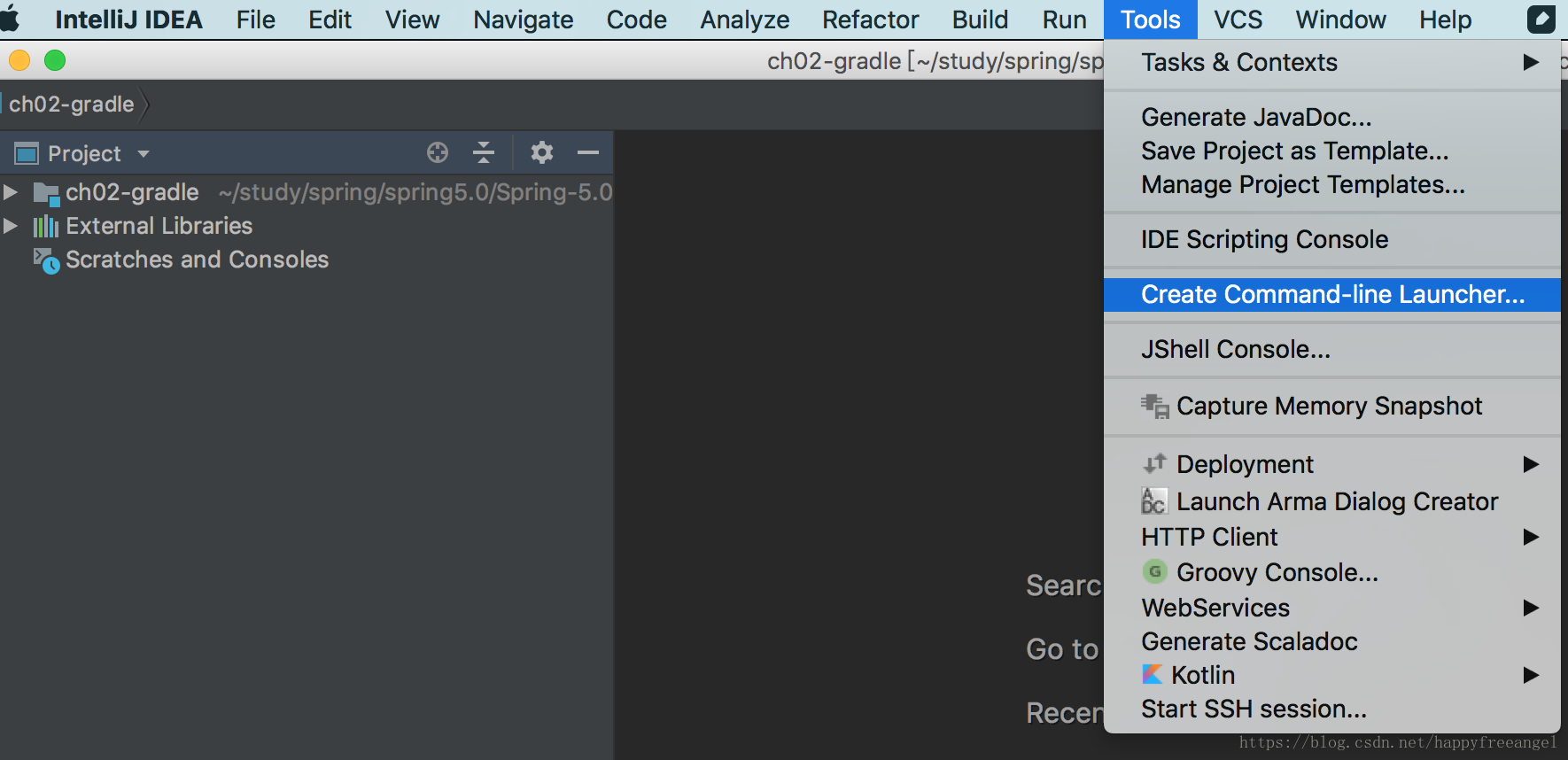
Task: Open WebServices submenu arrow
Action: [1531, 608]
